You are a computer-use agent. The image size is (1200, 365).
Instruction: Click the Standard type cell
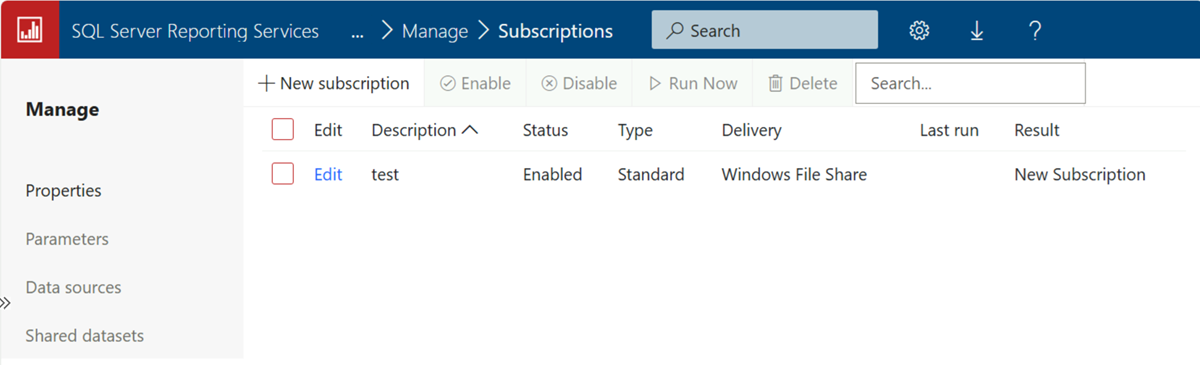(651, 174)
